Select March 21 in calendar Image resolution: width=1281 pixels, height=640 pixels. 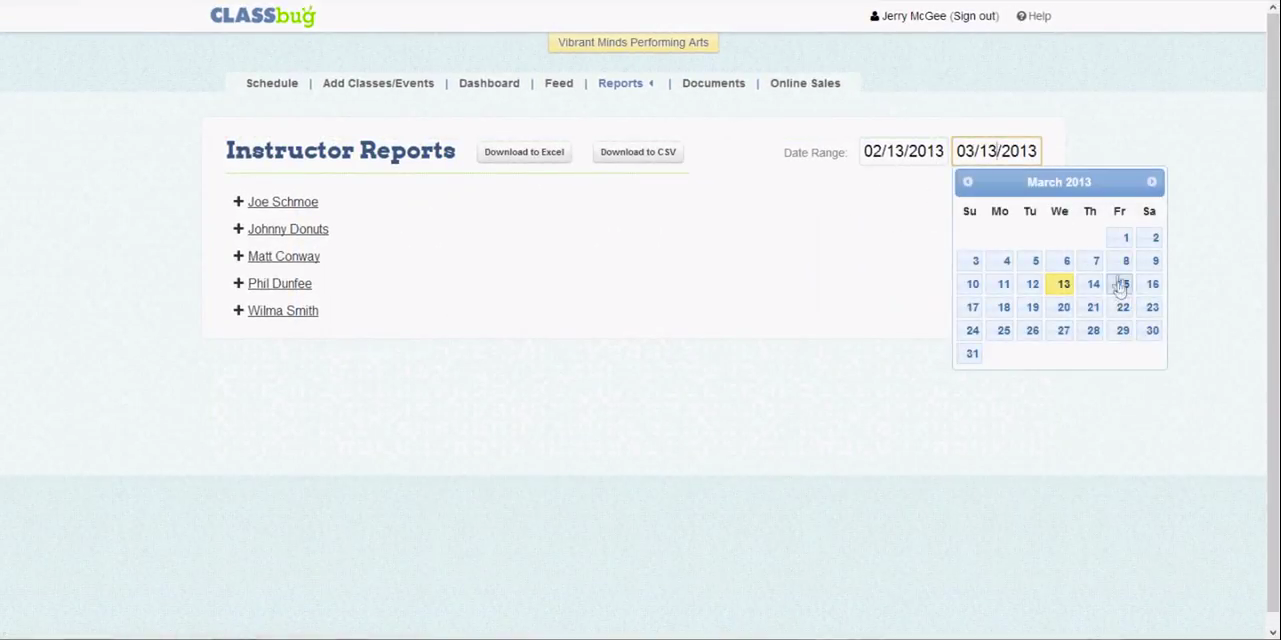coord(1090,307)
